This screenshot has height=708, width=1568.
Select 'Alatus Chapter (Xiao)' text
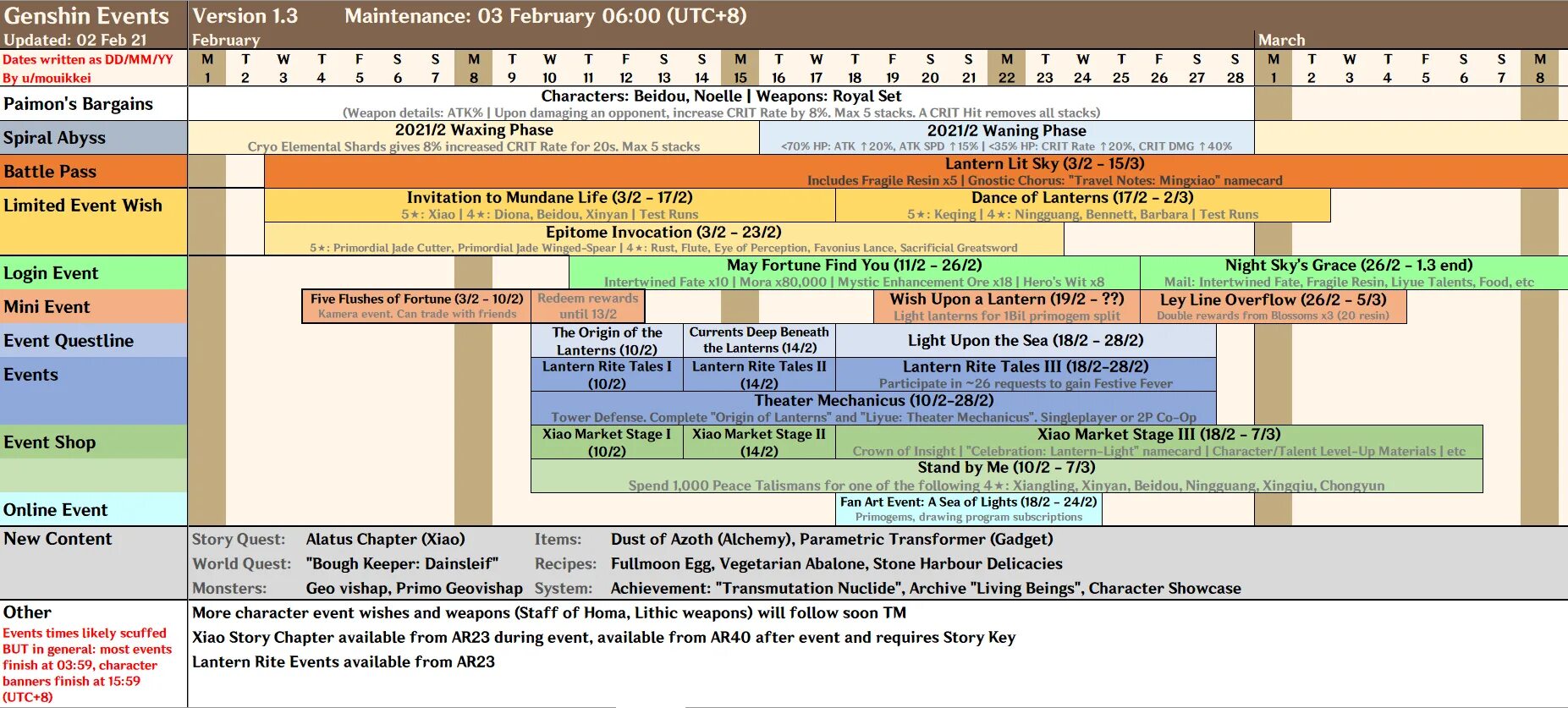[386, 539]
